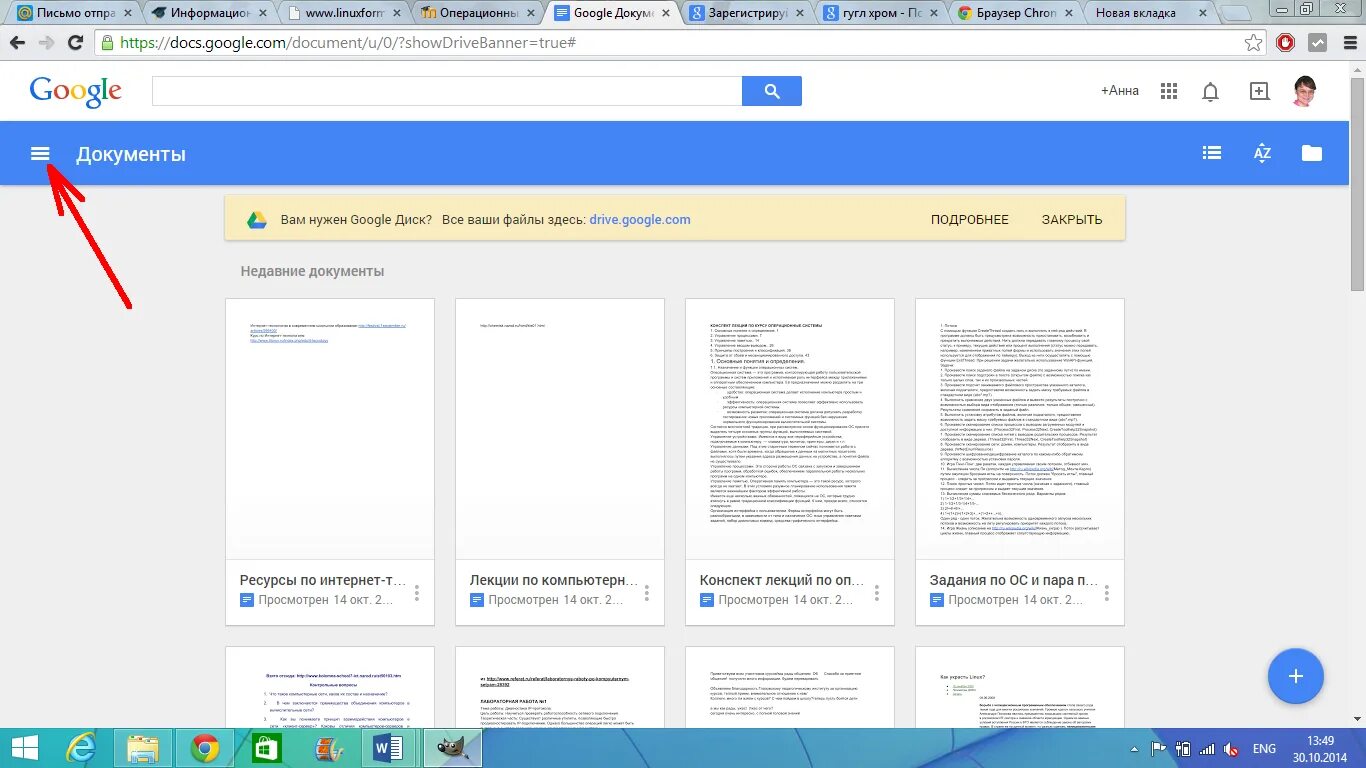Launch Internet Explorer from taskbar
1366x768 pixels.
click(x=82, y=748)
